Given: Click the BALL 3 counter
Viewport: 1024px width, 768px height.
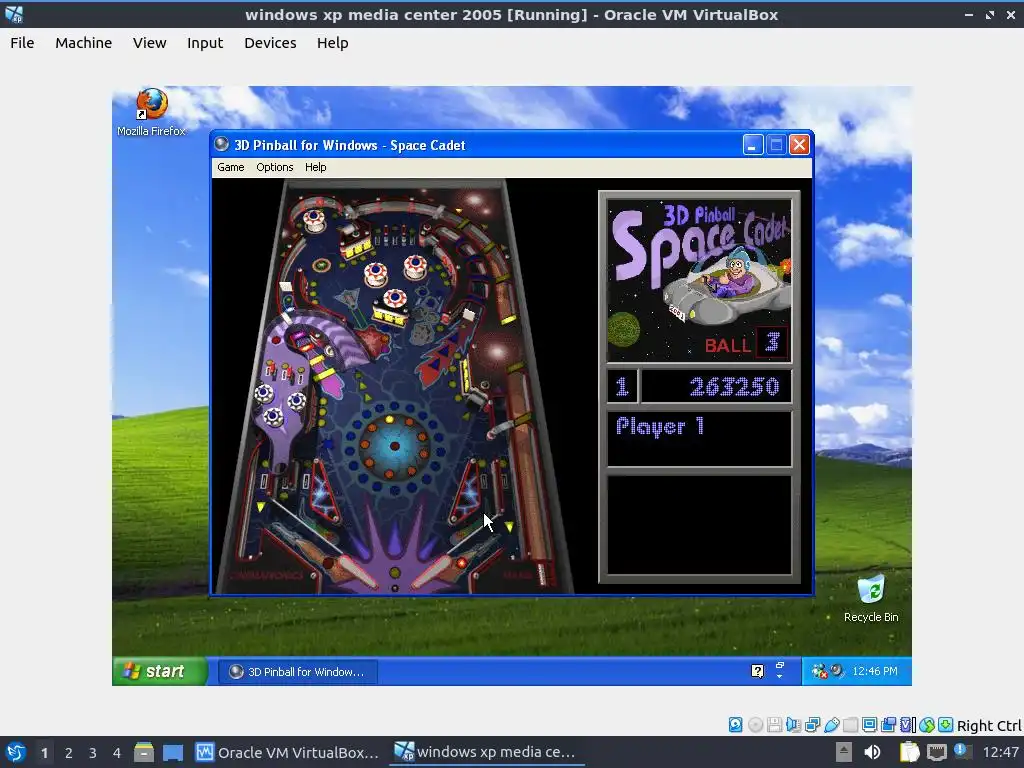Looking at the screenshot, I should coord(746,344).
